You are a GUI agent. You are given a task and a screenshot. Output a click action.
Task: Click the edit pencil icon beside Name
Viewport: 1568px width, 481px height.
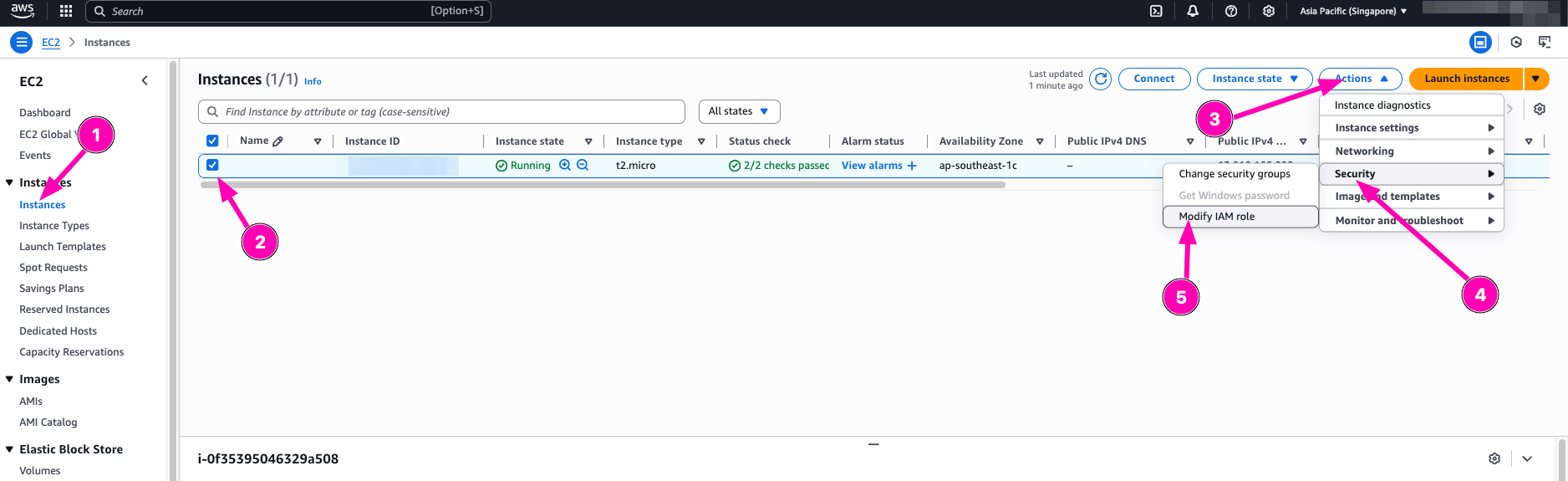coord(278,141)
